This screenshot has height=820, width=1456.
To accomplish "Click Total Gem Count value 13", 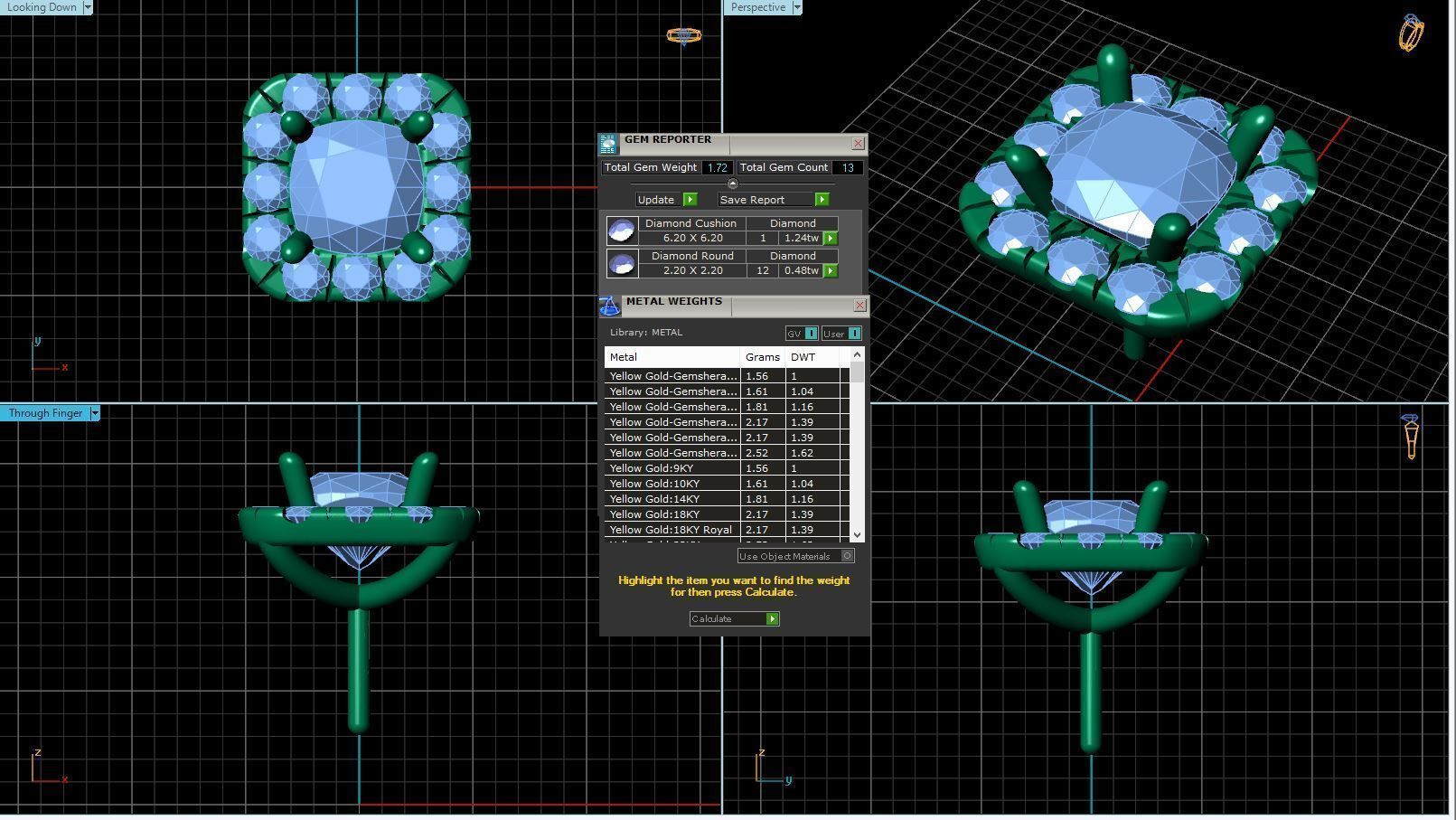I will pos(847,167).
